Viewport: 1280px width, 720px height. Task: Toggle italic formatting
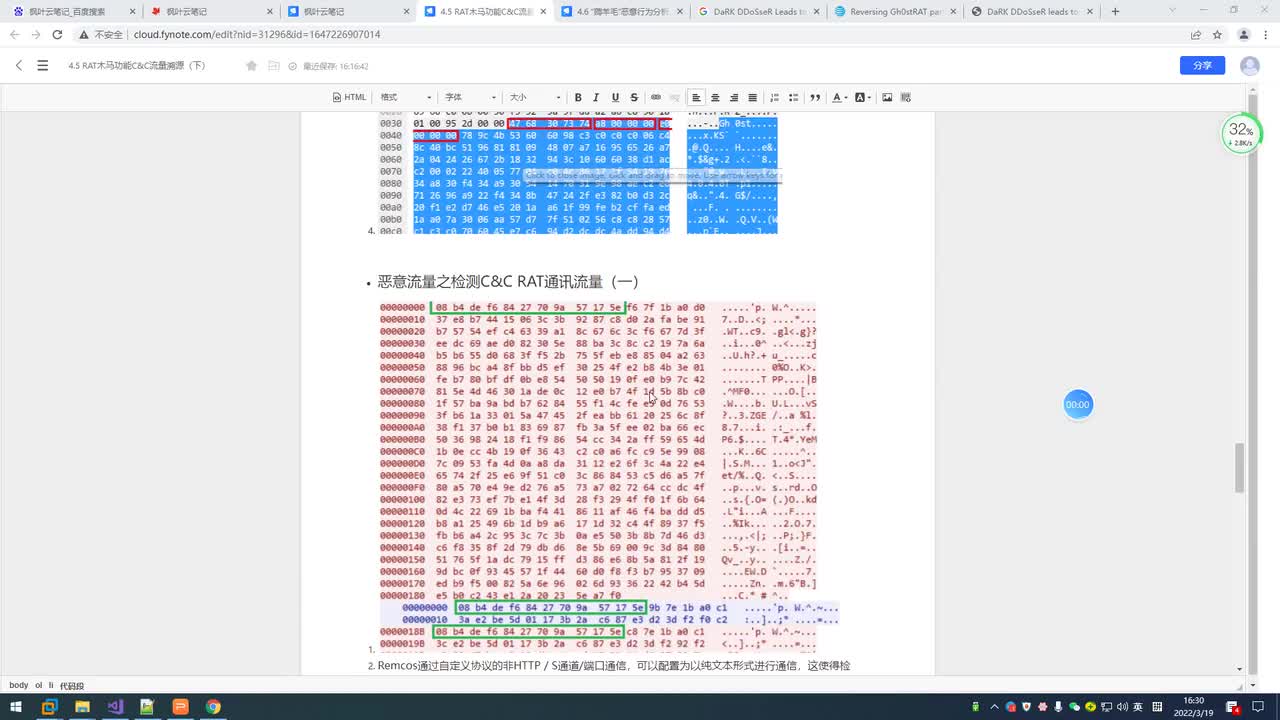coord(596,97)
